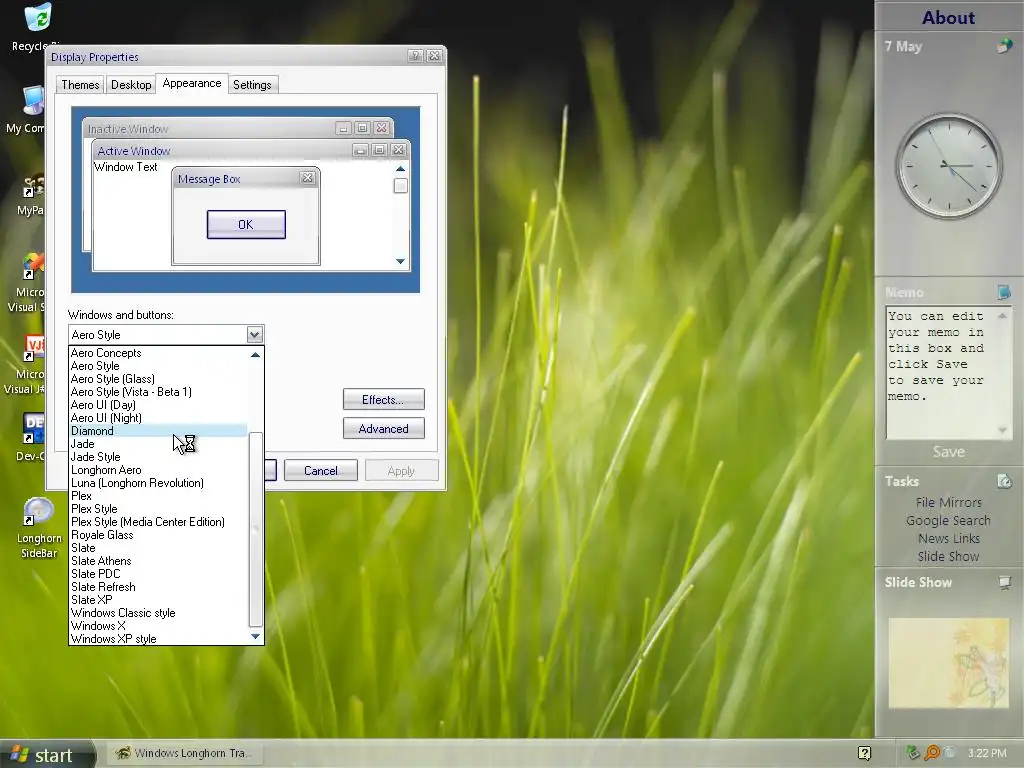Screen dimensions: 1024x768
Task: Open the News Links task link
Action: point(948,539)
